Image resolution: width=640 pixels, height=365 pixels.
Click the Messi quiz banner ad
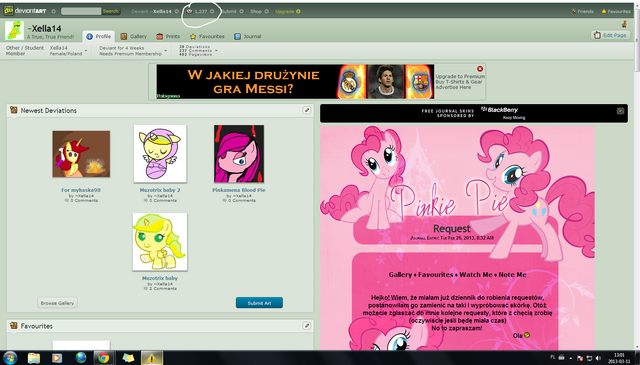click(x=295, y=82)
